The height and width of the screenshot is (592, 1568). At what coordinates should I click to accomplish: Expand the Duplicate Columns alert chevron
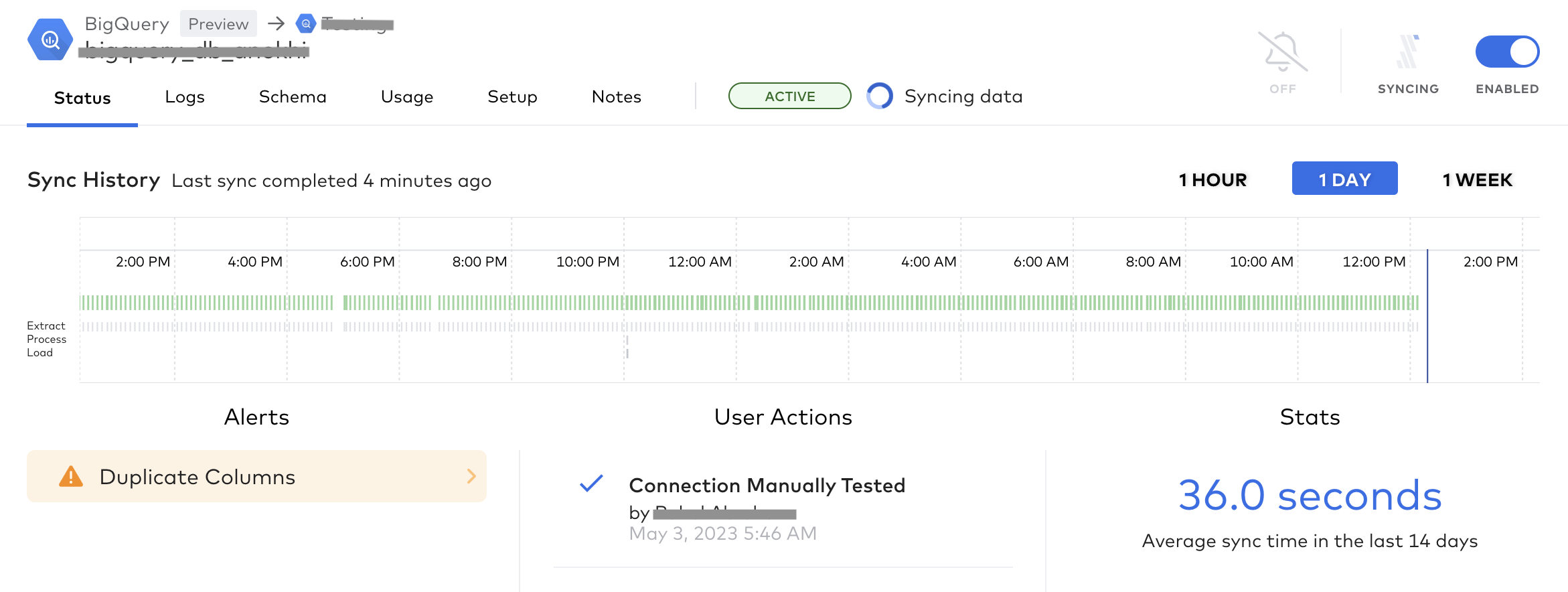pos(471,476)
